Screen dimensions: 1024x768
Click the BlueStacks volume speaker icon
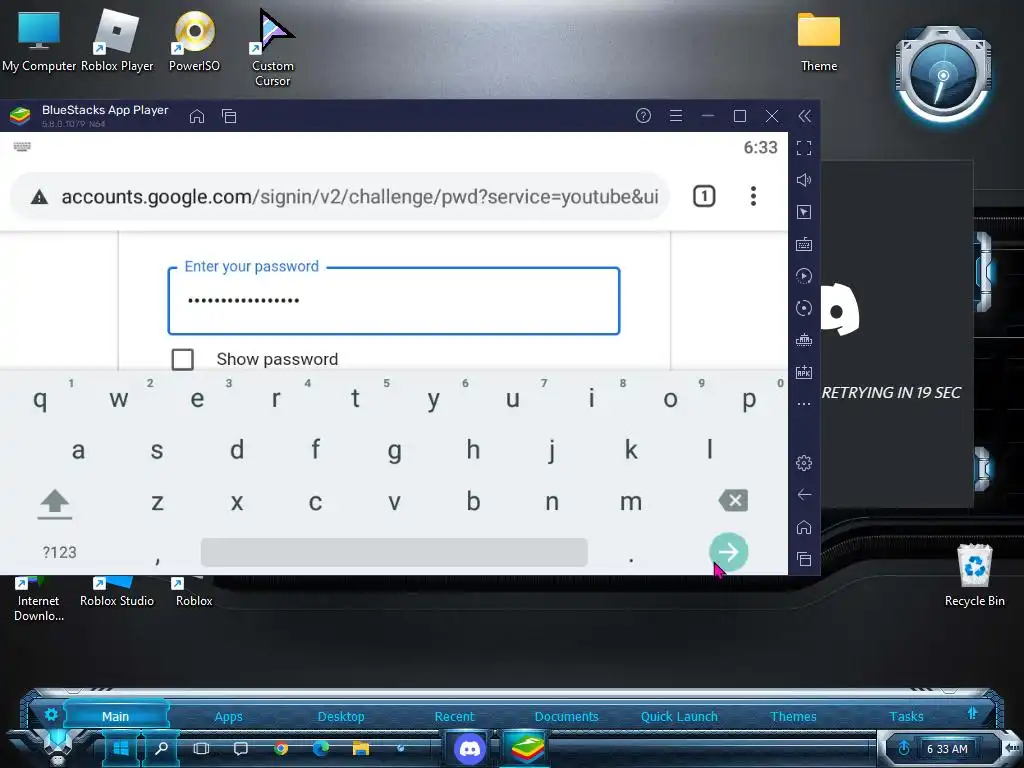[x=804, y=180]
